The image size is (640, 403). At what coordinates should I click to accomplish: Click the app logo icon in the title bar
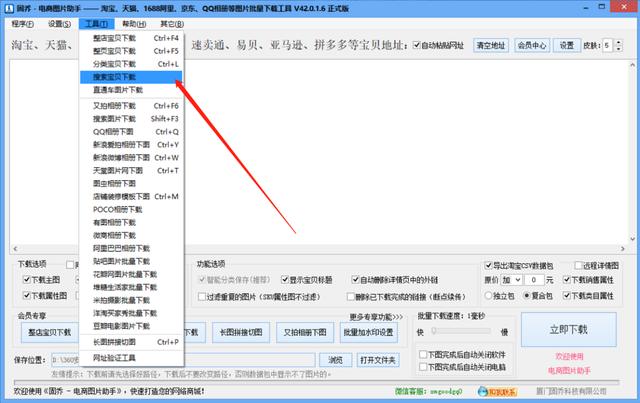(x=9, y=8)
